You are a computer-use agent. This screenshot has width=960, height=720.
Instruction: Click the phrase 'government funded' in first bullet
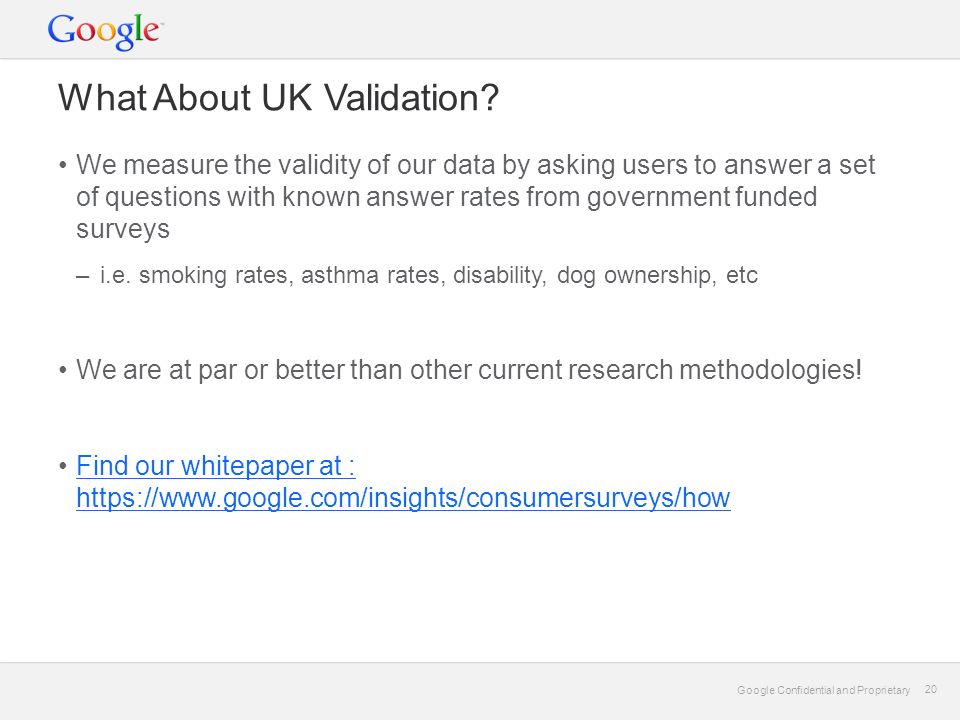[702, 197]
